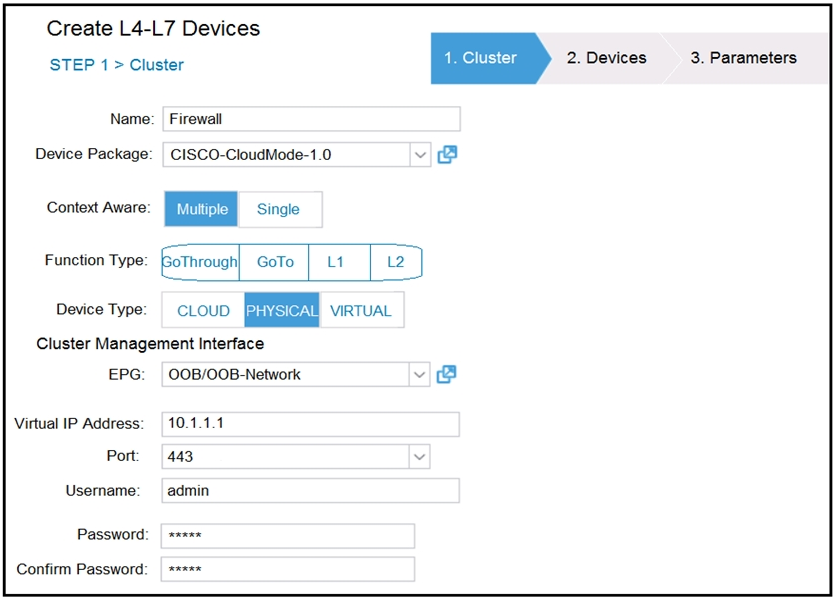The image size is (837, 601).
Task: Choose GoThrough function type
Action: click(201, 262)
